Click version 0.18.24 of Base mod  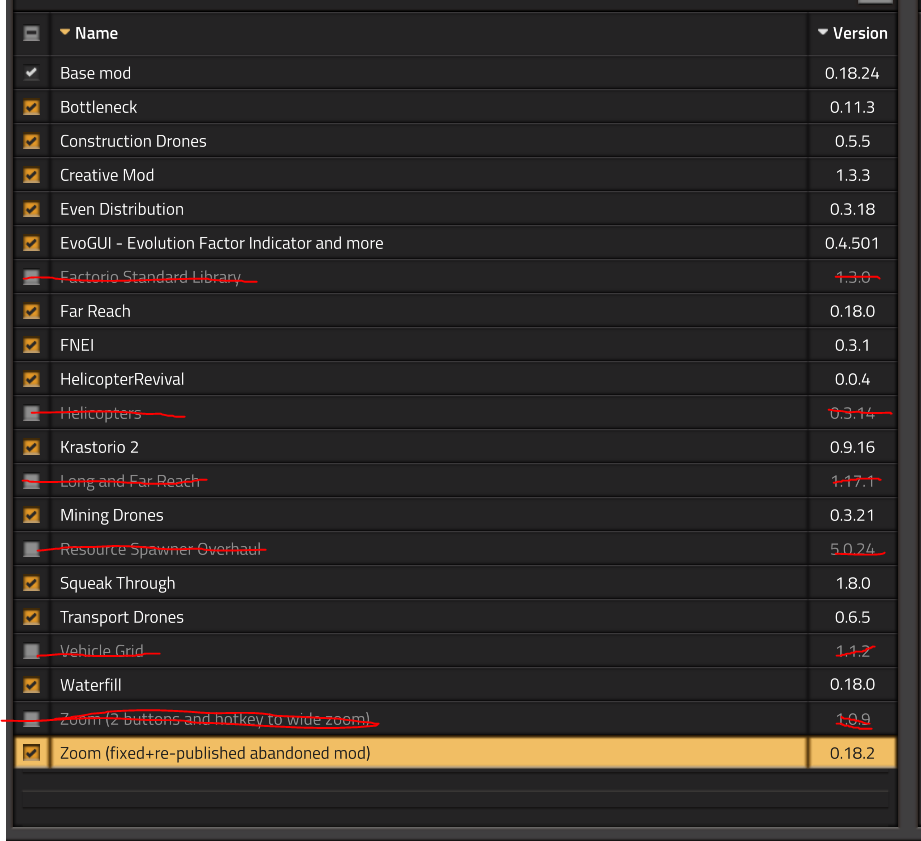[x=852, y=73]
